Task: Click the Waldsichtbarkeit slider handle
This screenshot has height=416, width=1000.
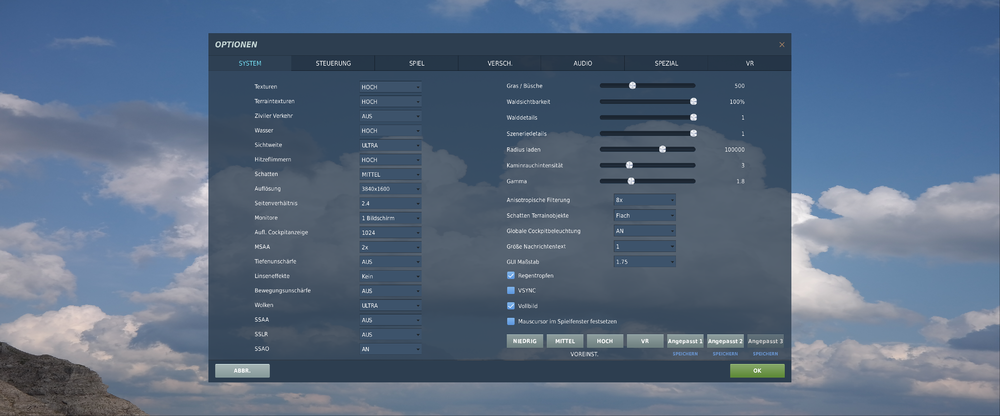Action: [693, 101]
